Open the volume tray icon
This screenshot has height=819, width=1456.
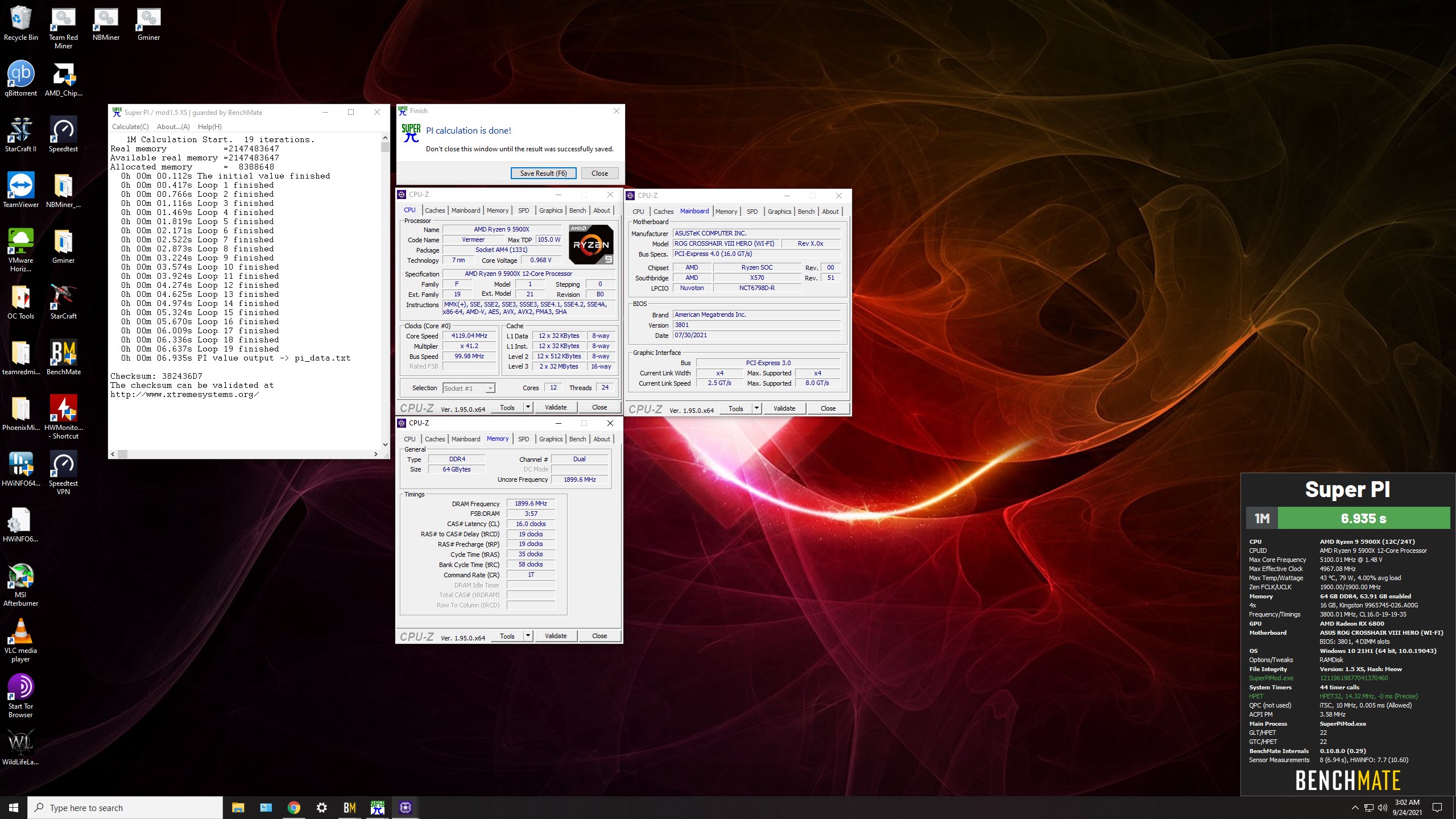[1382, 808]
